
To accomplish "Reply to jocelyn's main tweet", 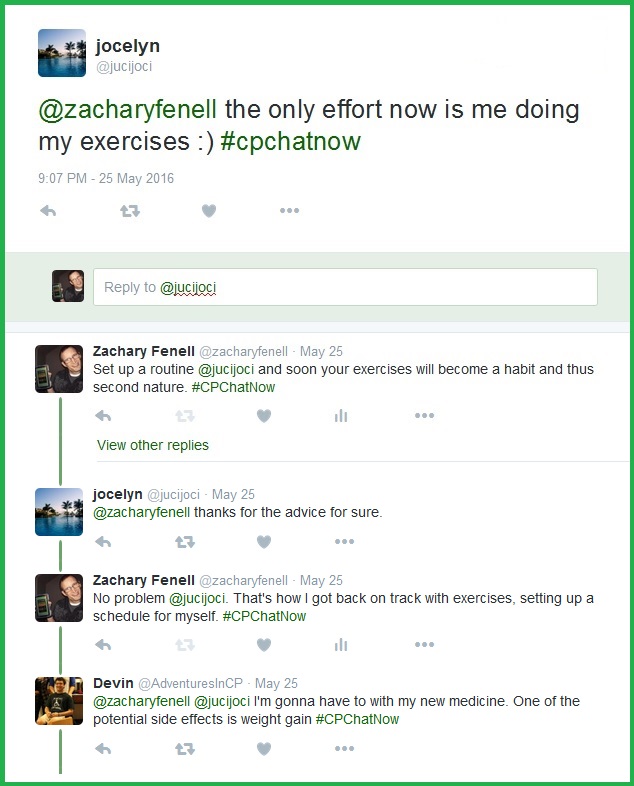I will coord(48,211).
